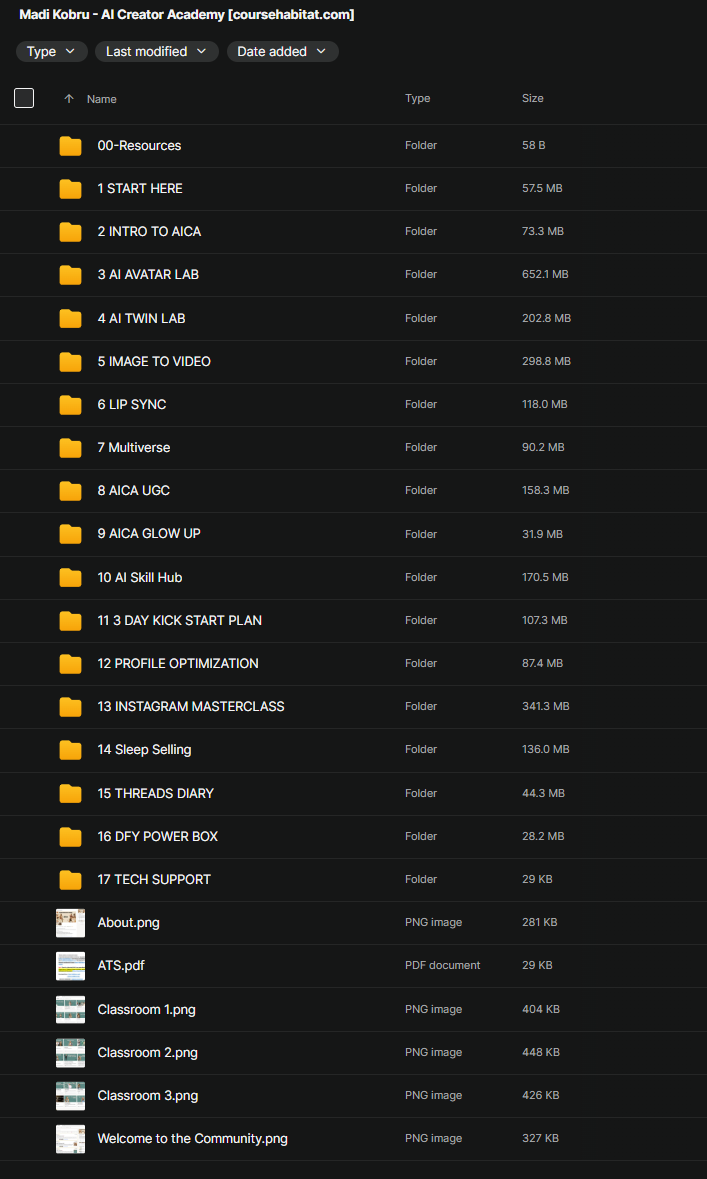This screenshot has width=707, height=1179.
Task: Click the ATS.pdf document thumbnail
Action: [x=70, y=966]
